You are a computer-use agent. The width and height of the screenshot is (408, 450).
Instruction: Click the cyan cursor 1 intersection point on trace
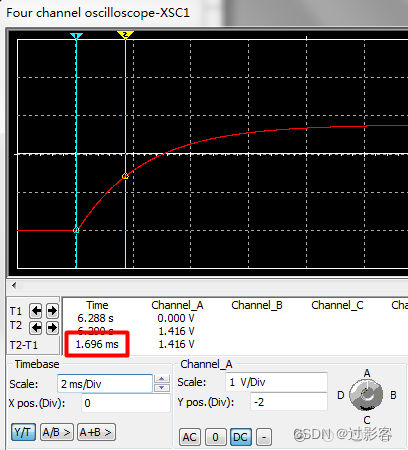click(76, 230)
